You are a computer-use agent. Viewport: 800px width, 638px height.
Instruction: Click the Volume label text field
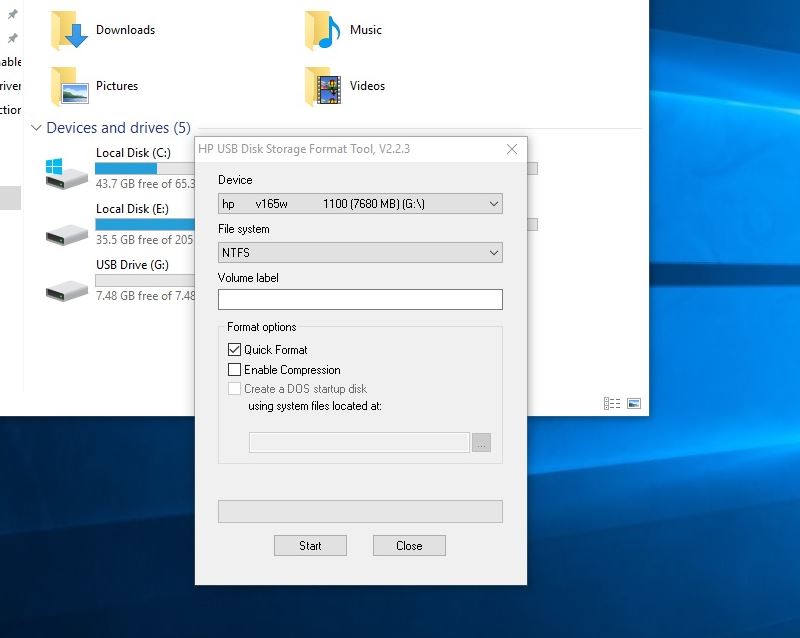[x=360, y=300]
